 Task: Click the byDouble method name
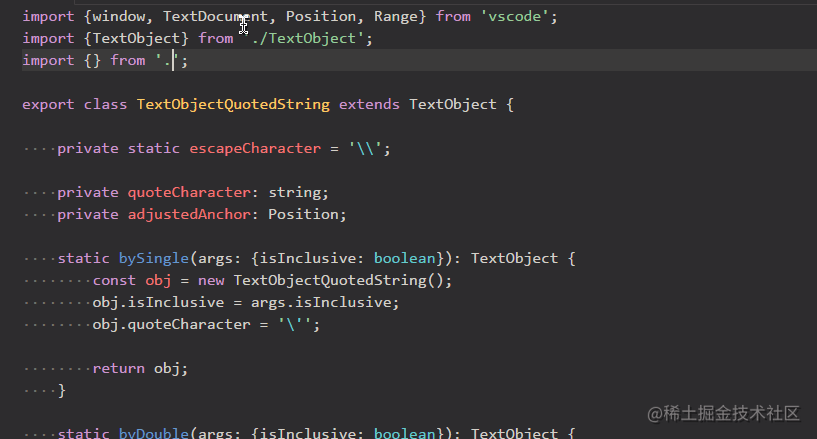click(145, 433)
